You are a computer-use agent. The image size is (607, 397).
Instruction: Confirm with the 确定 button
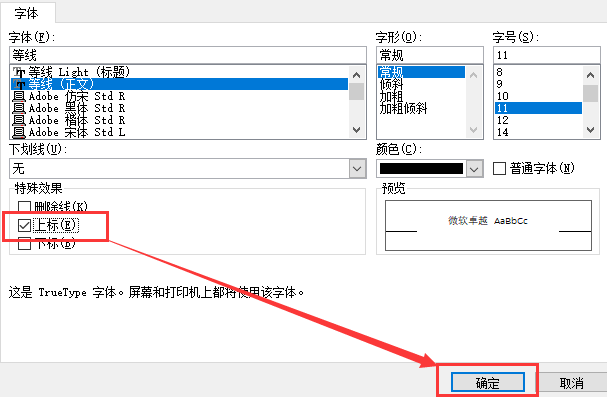[487, 383]
